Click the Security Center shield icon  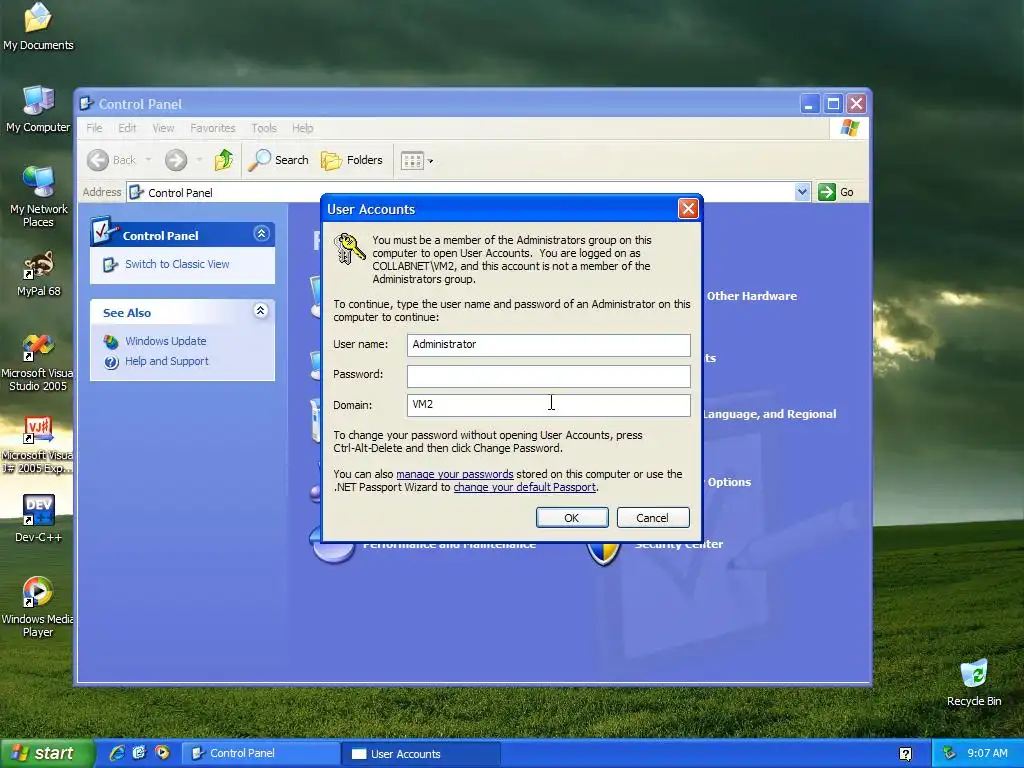click(603, 554)
